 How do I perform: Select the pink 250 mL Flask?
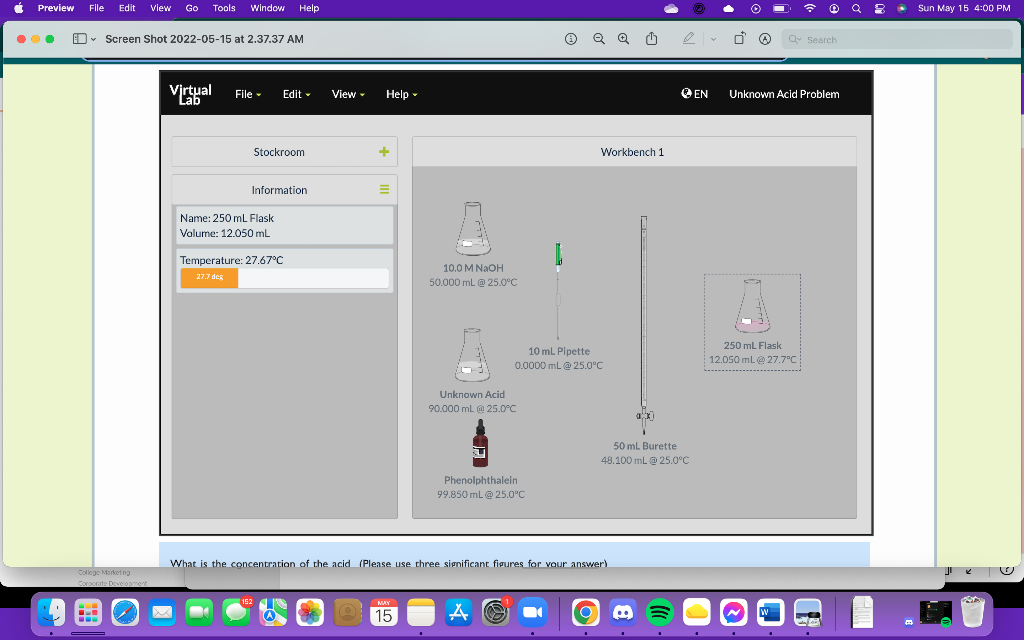(752, 306)
